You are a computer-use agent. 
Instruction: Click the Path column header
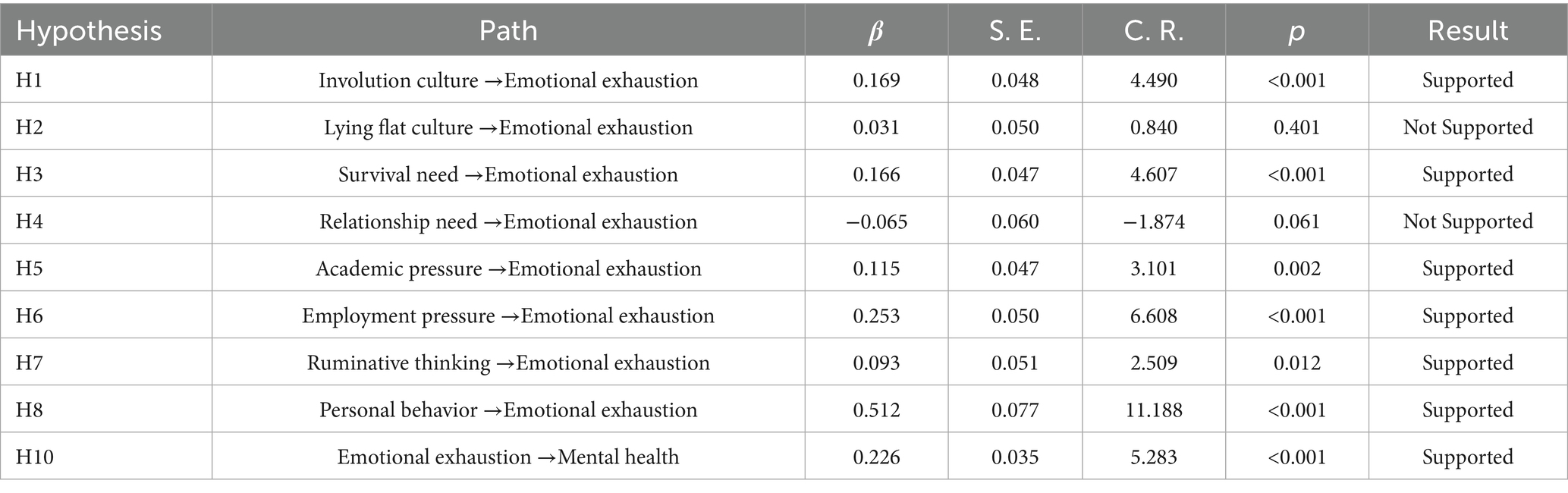[x=507, y=31]
